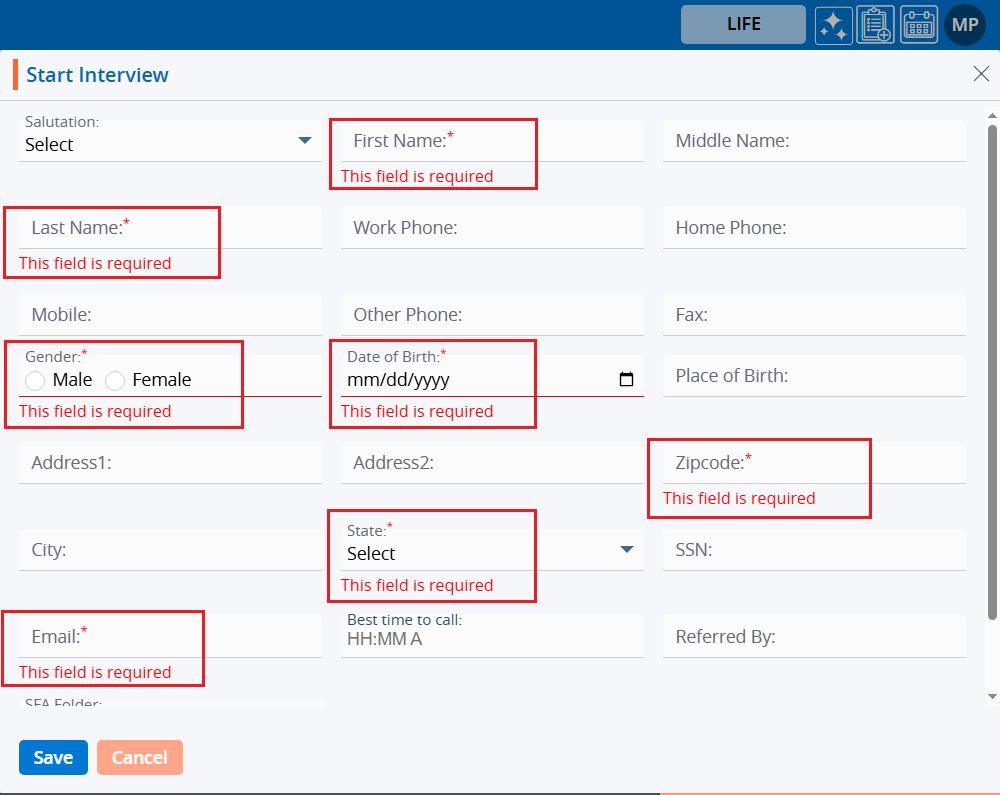Image resolution: width=1000 pixels, height=795 pixels.
Task: Open the clipboard add-task icon
Action: [875, 25]
